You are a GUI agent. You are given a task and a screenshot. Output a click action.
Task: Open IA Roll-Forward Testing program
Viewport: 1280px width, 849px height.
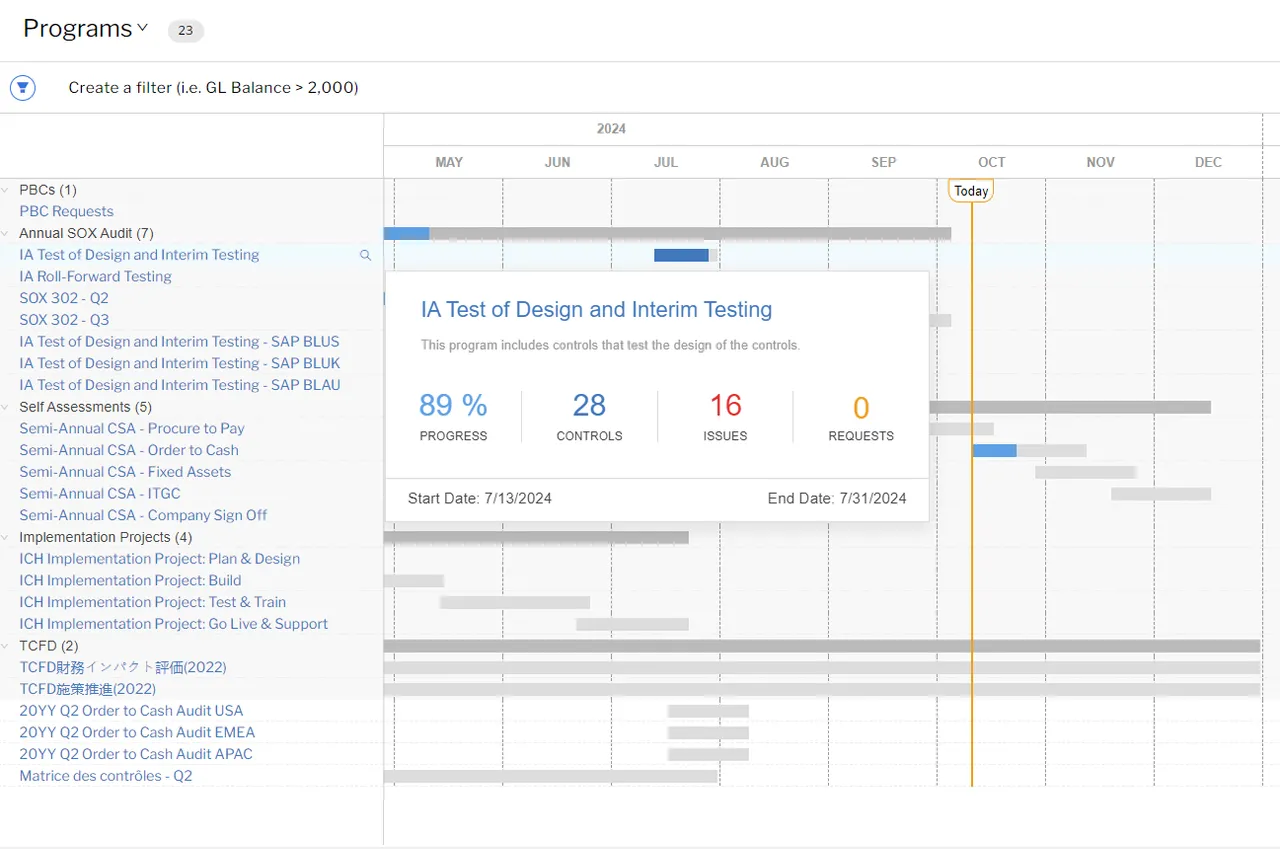coord(95,276)
